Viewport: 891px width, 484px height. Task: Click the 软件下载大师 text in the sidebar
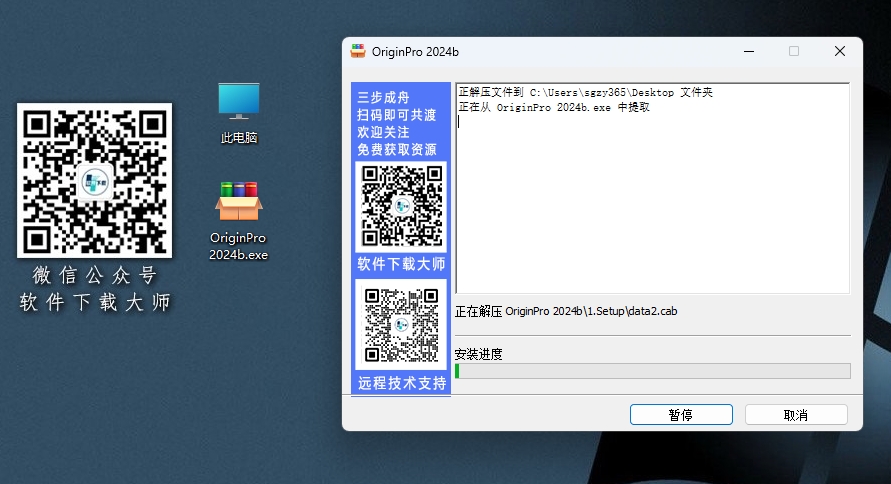coord(401,264)
